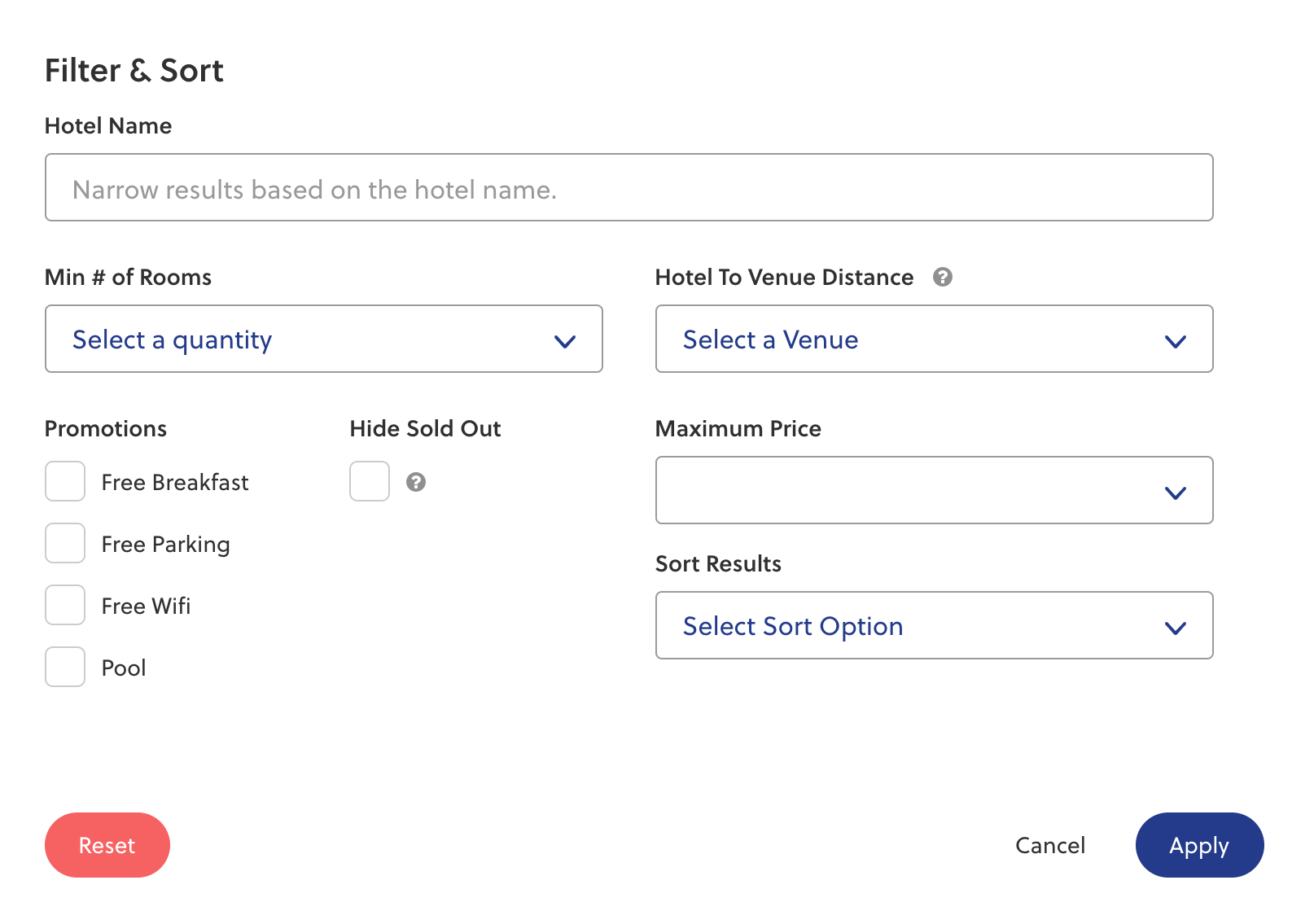The width and height of the screenshot is (1292, 924).
Task: Click help icon beside Hotel To Venue Distance
Action: pos(942,277)
